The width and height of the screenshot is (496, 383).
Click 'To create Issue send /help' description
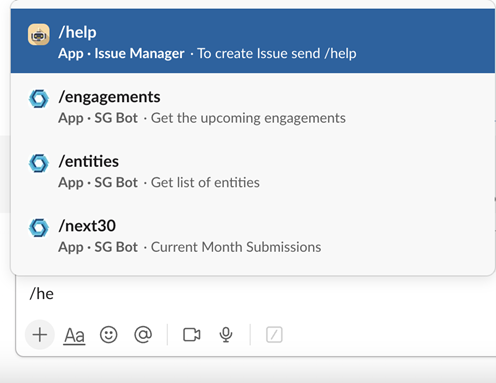pos(277,54)
